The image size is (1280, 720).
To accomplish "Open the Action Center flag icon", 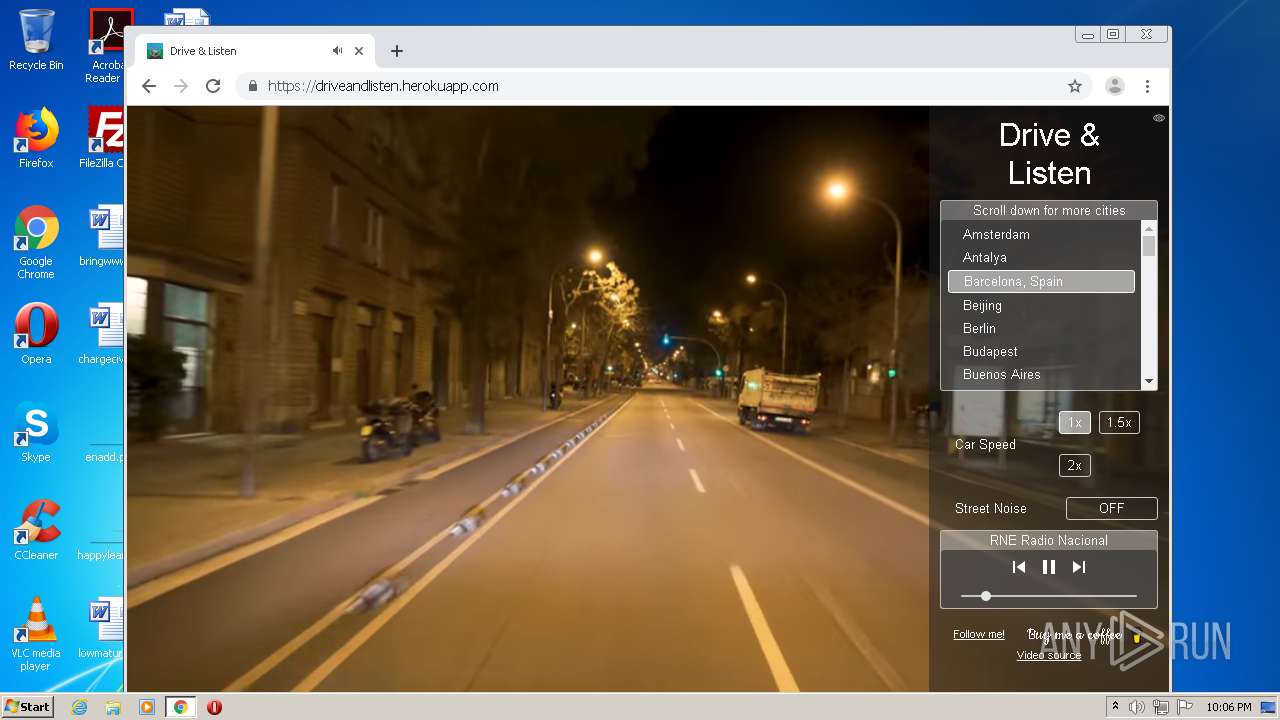I will pos(1184,707).
